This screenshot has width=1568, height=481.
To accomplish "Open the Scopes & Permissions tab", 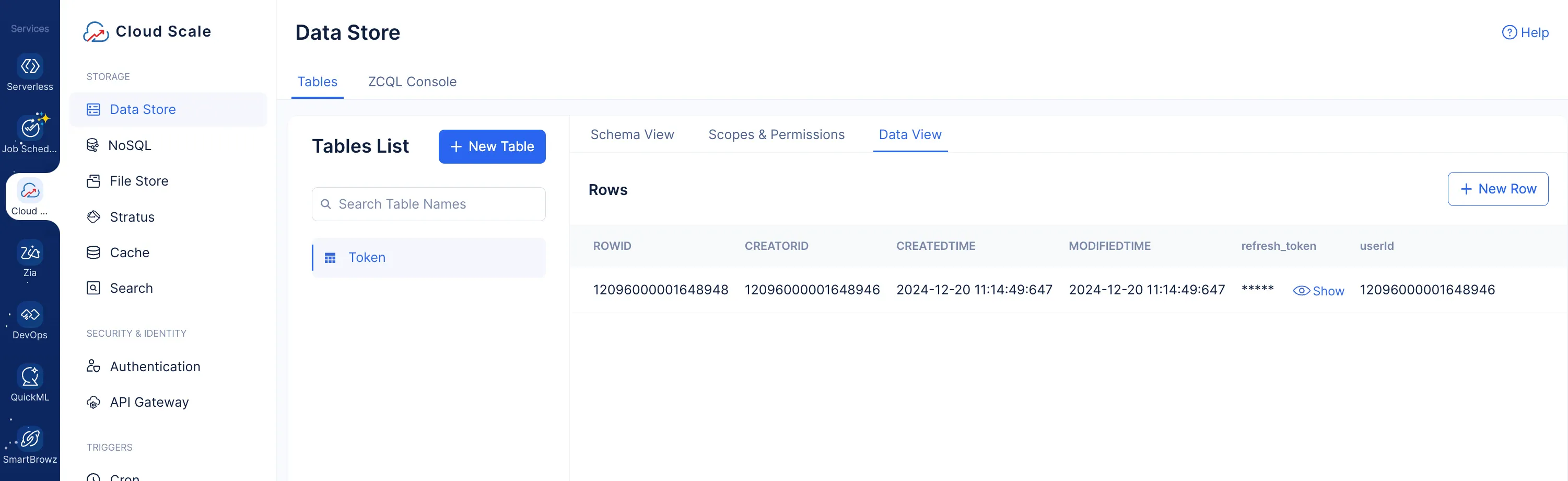I will click(x=776, y=135).
